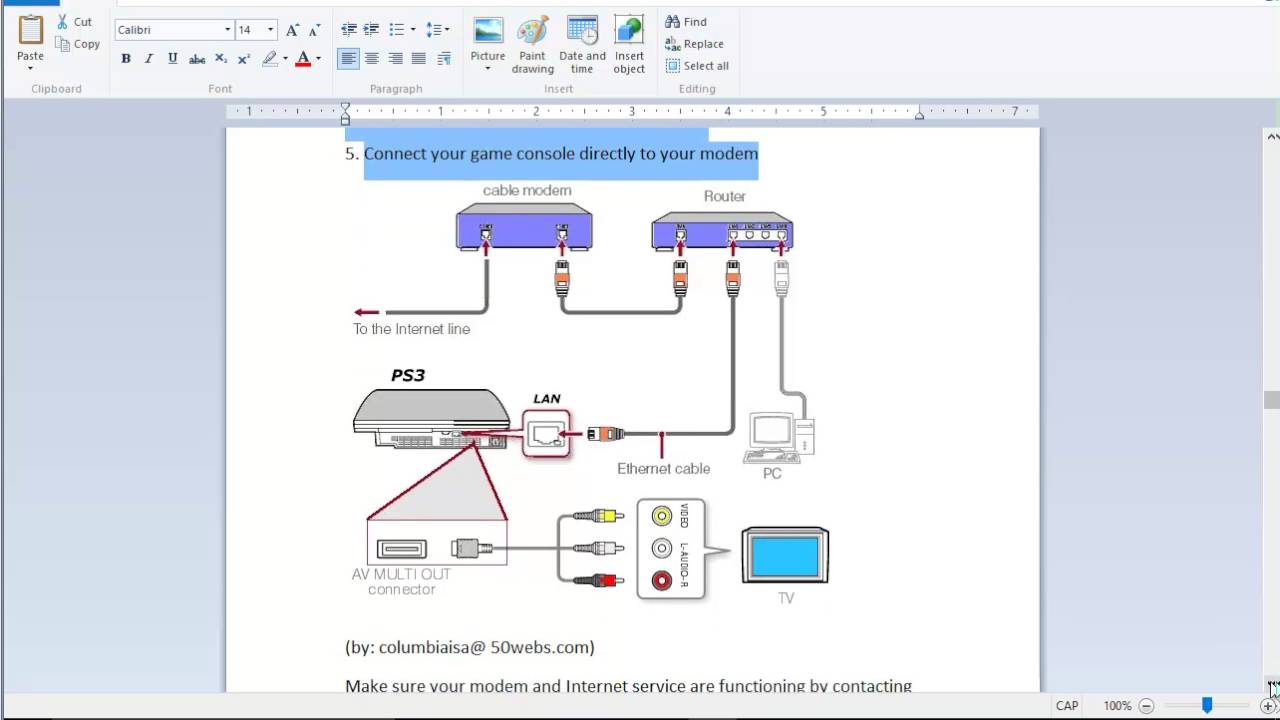
Task: Toggle bold formatting
Action: pyautogui.click(x=126, y=59)
